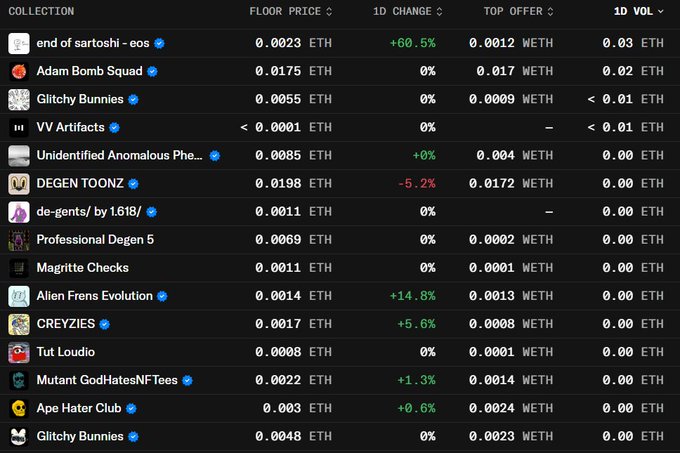Click the DEGEN TOONZ collection icon
This screenshot has height=453, width=680.
(19, 184)
